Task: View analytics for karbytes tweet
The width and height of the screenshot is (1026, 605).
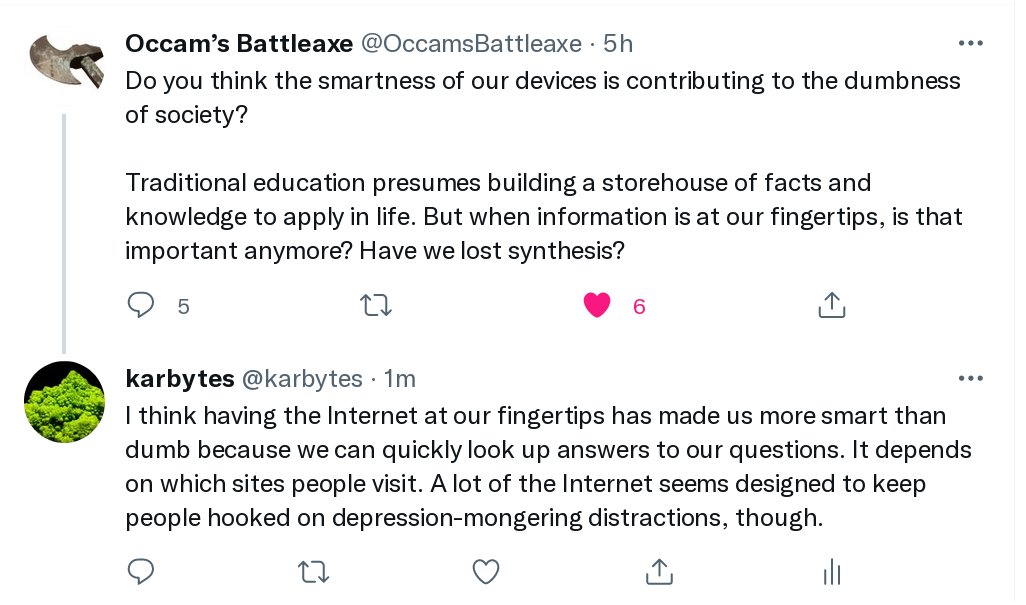Action: click(832, 572)
